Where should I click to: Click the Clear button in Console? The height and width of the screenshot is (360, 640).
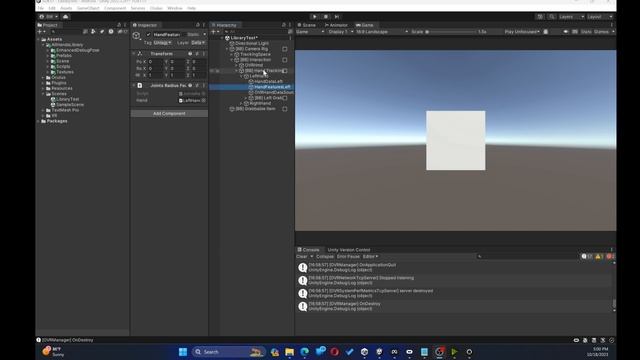[302, 257]
